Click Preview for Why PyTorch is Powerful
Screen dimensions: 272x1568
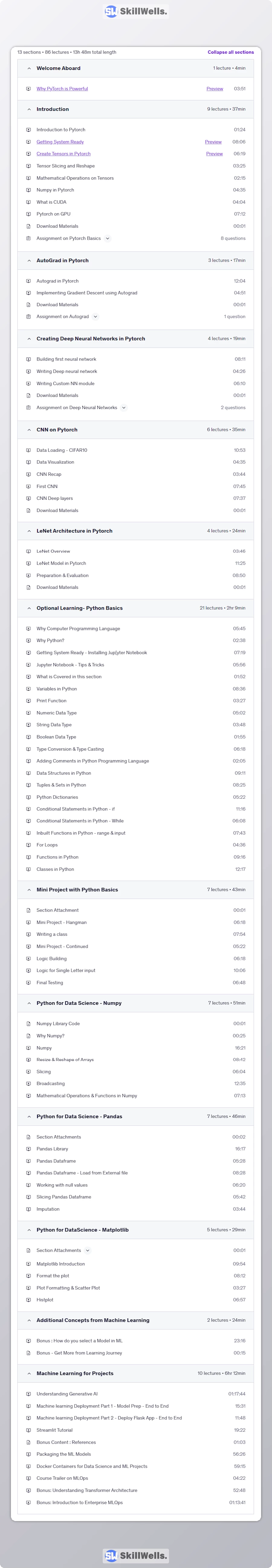(x=215, y=89)
